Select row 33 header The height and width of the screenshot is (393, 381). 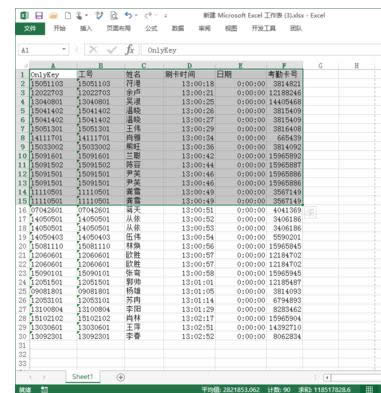[23, 363]
